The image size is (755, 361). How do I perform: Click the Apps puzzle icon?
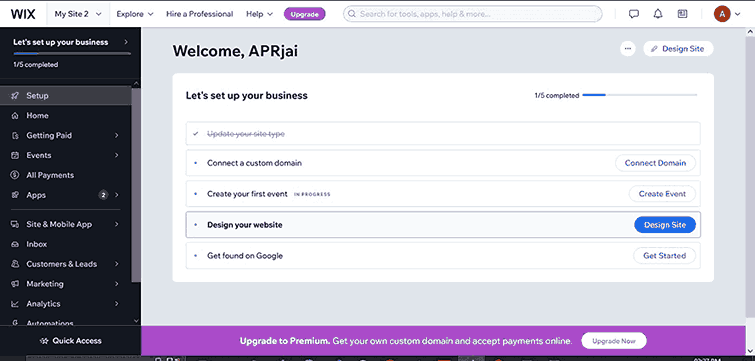(x=15, y=195)
